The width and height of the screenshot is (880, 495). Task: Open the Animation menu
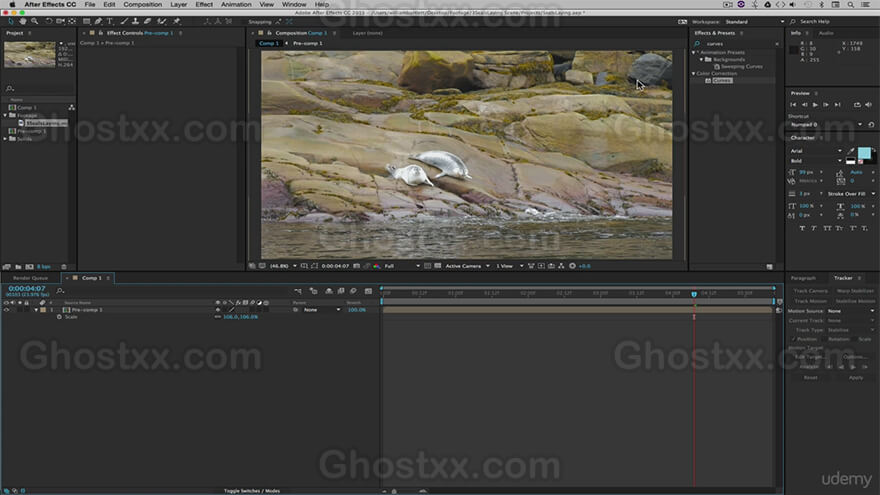click(x=236, y=4)
